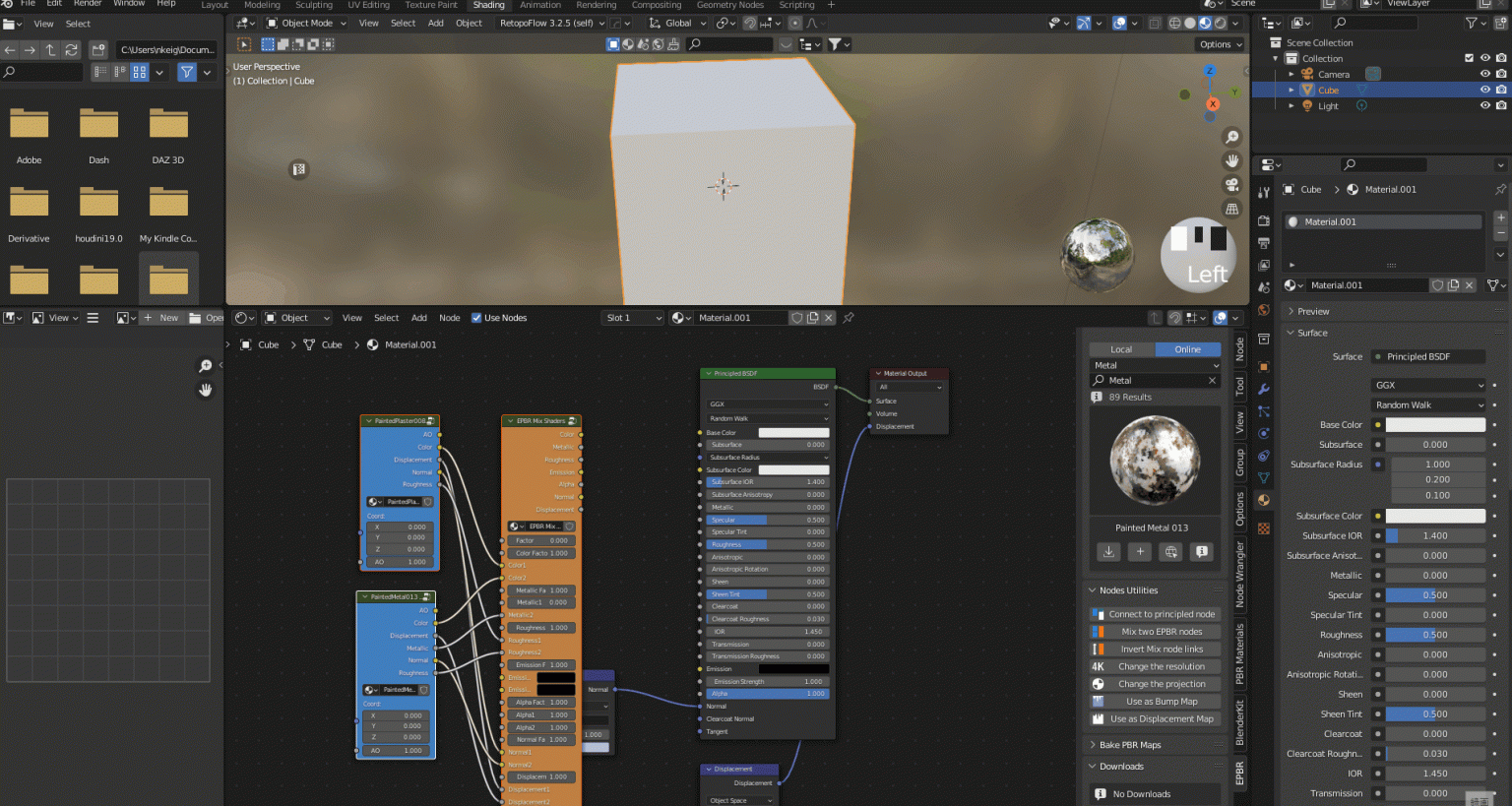Click the download icon under Painted Metal 013
Image resolution: width=1512 pixels, height=806 pixels.
(x=1109, y=552)
